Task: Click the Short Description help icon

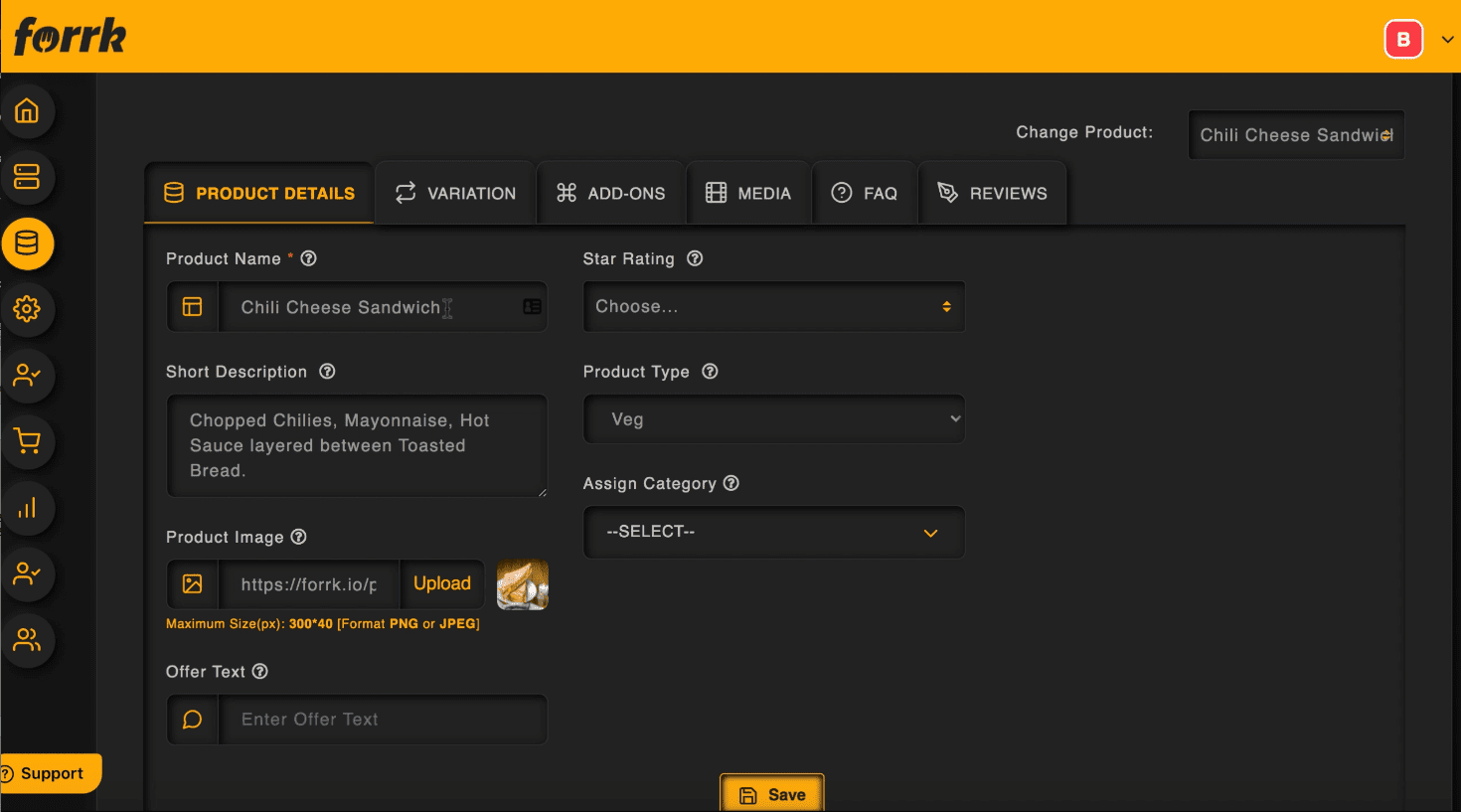Action: point(327,372)
